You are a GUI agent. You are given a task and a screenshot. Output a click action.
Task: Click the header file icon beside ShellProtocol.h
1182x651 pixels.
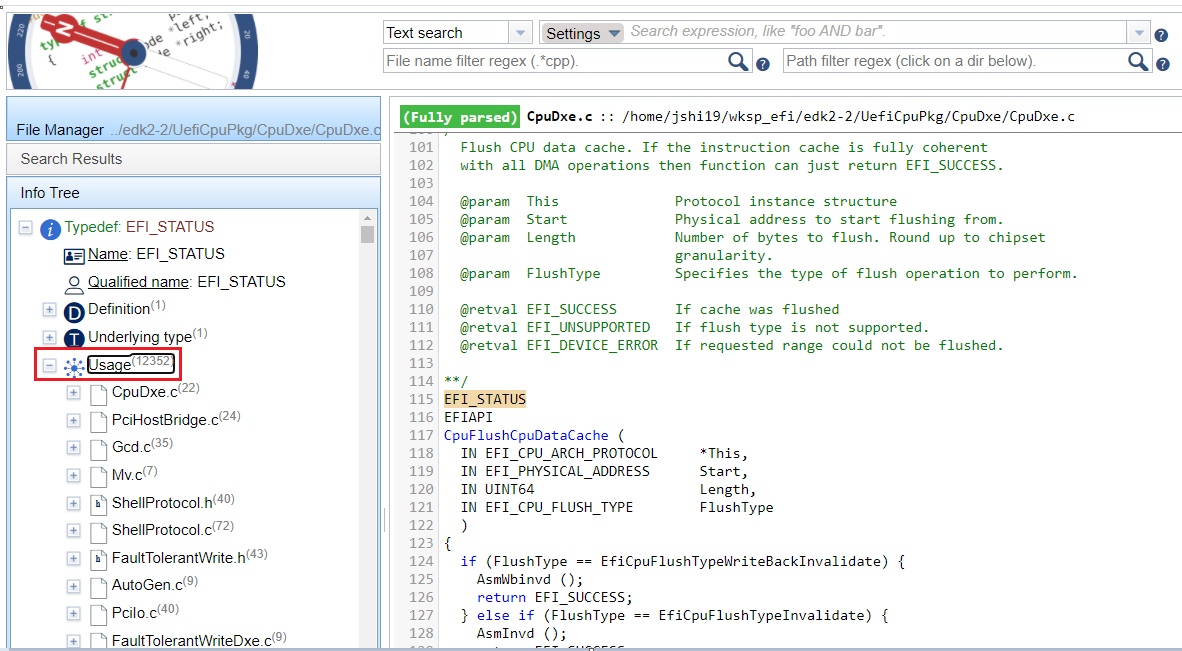[98, 505]
